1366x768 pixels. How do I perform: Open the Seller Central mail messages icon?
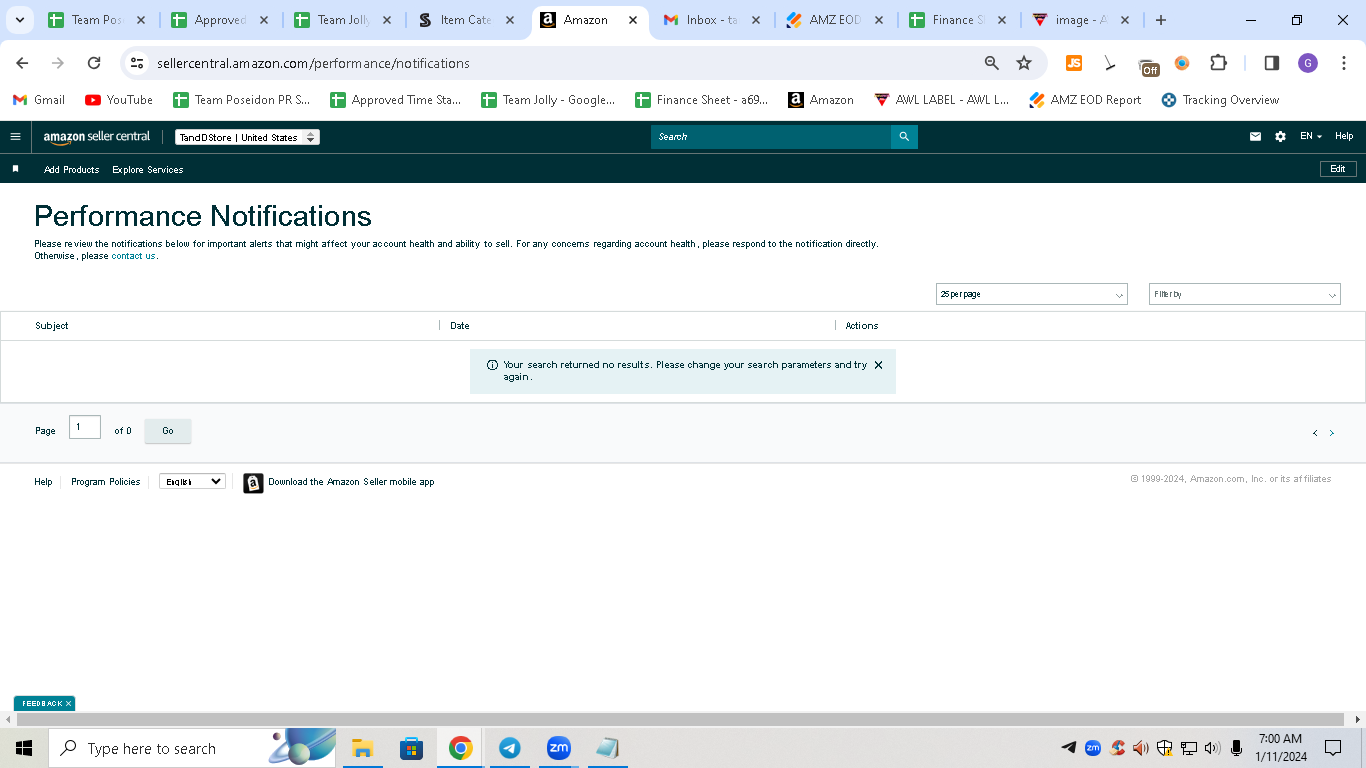[x=1255, y=137]
